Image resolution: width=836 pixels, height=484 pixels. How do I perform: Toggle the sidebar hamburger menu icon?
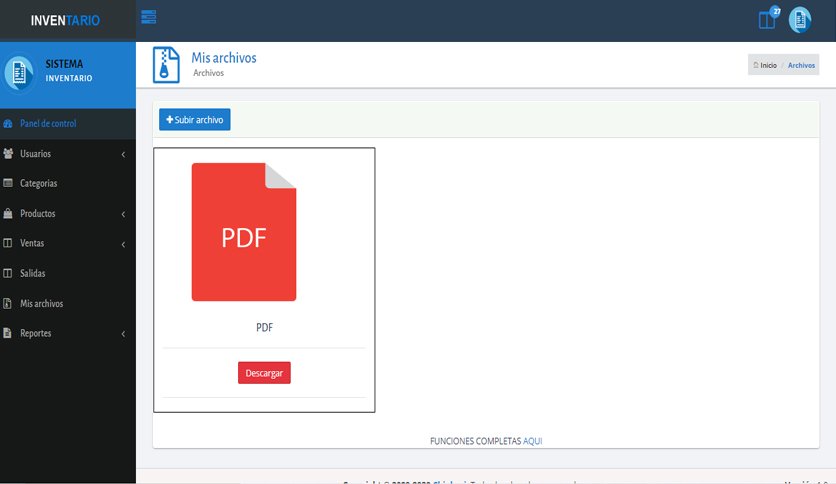click(x=148, y=17)
